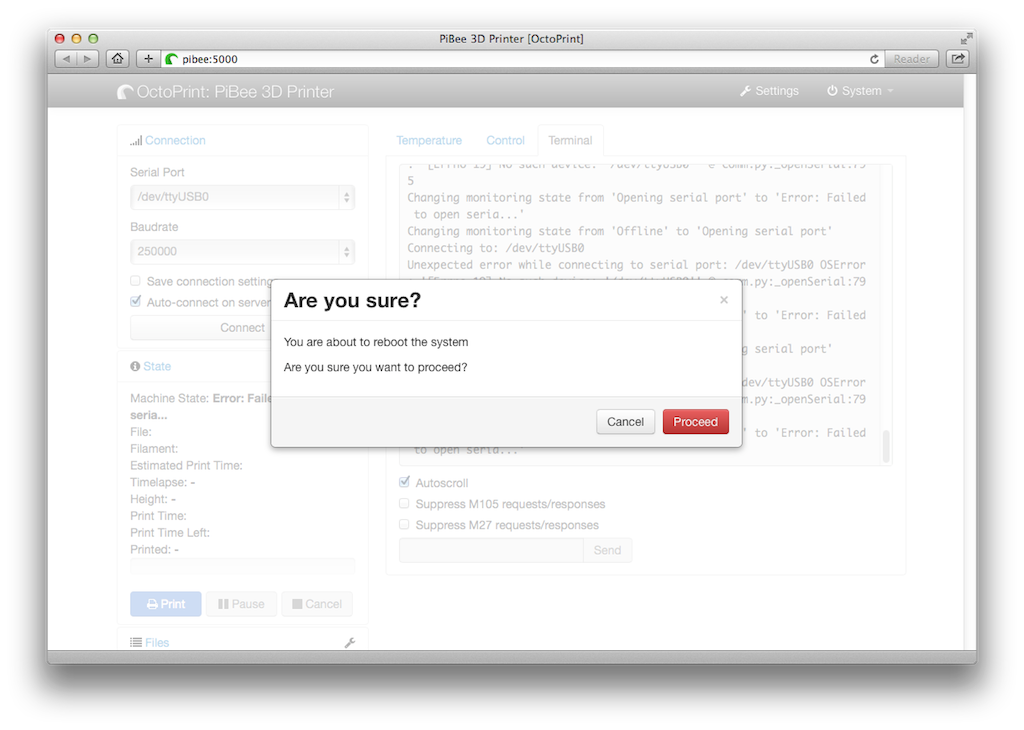The width and height of the screenshot is (1024, 730).
Task: Click the Reader button in address bar
Action: (912, 59)
